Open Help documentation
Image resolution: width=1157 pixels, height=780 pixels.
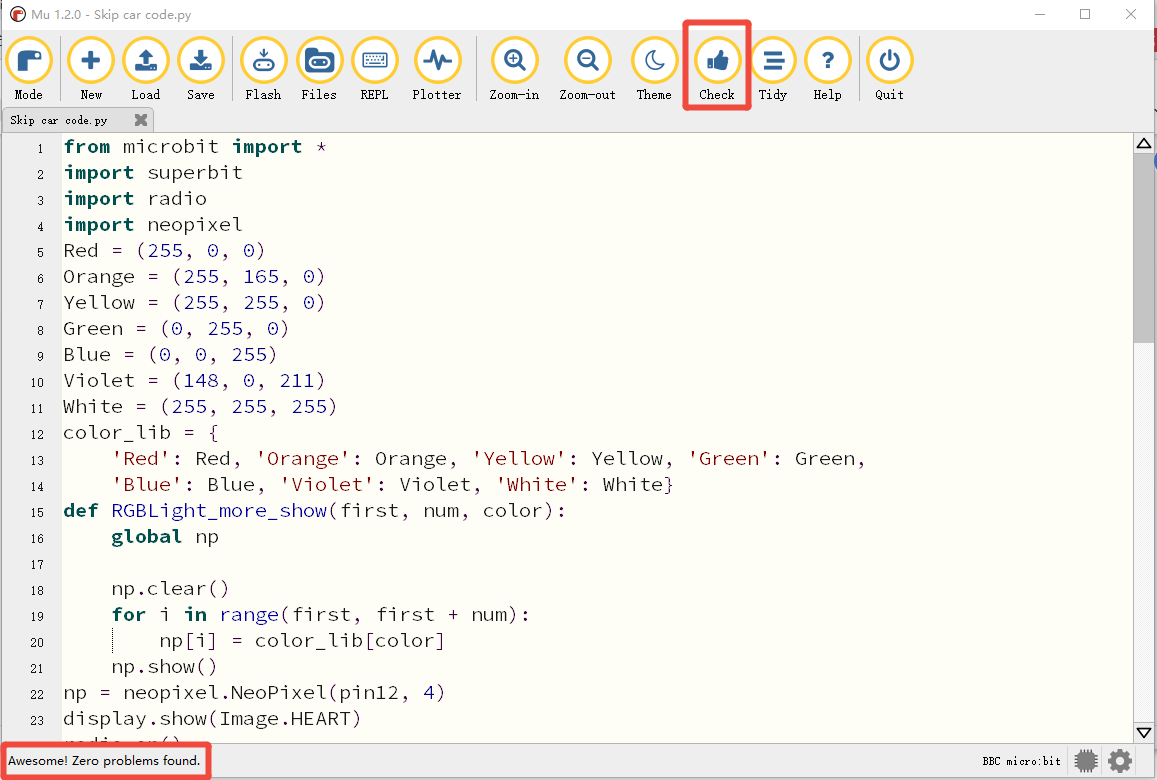(x=827, y=69)
